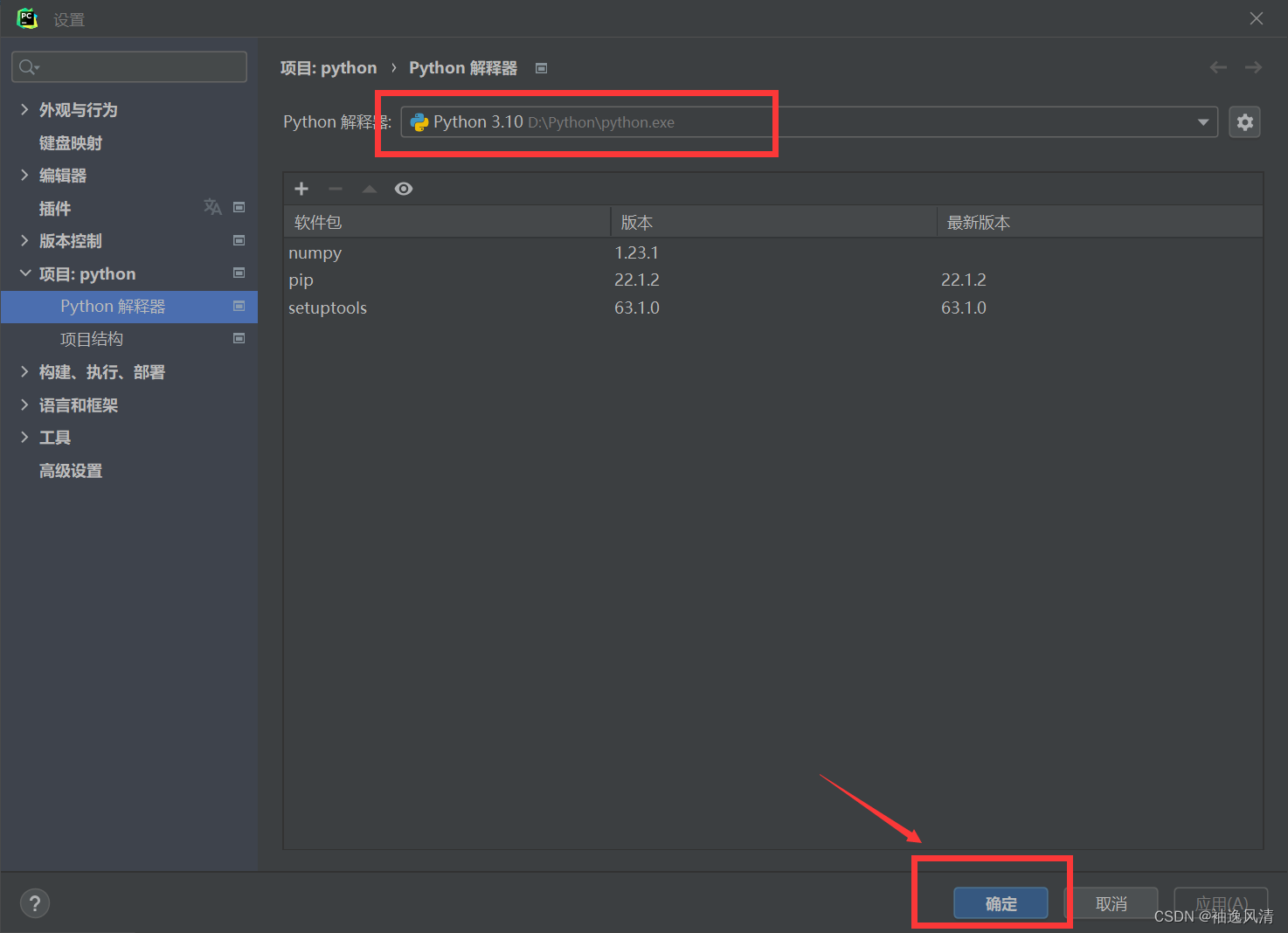
Task: Click the plus icon to install package
Action: (301, 189)
